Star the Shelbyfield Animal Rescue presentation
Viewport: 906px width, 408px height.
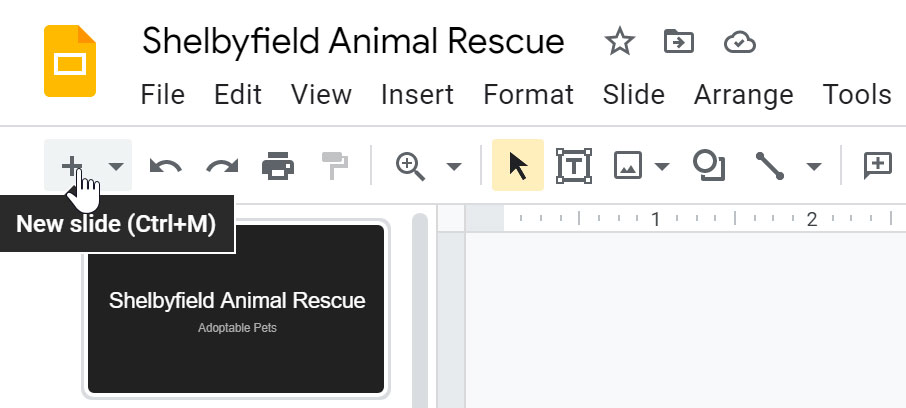point(620,43)
